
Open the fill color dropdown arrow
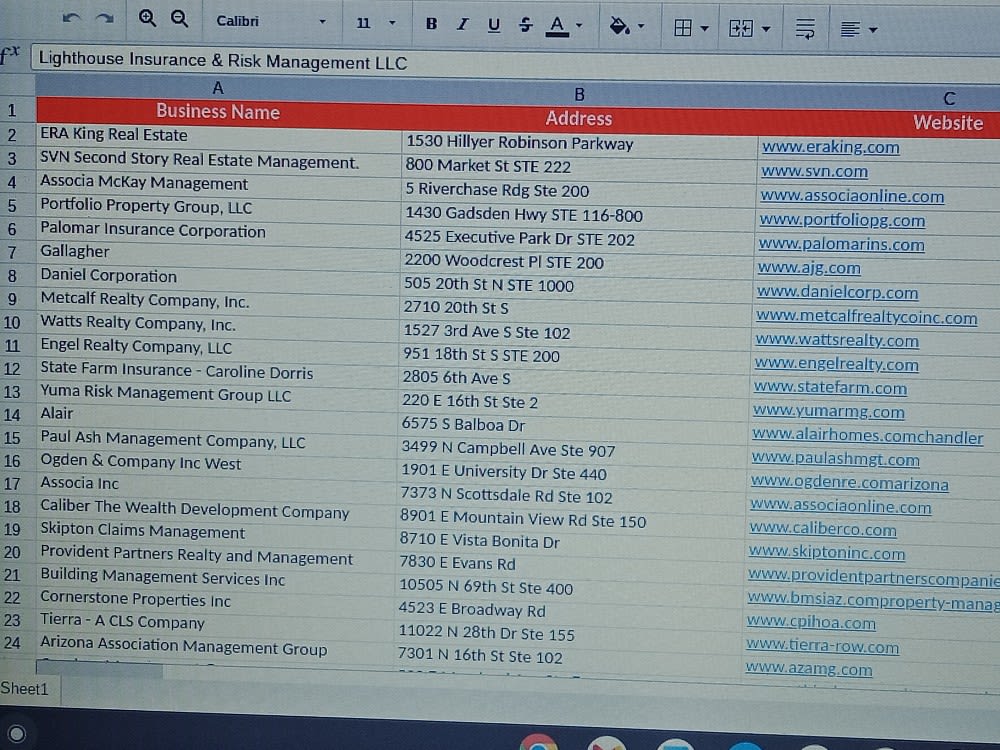pos(641,27)
